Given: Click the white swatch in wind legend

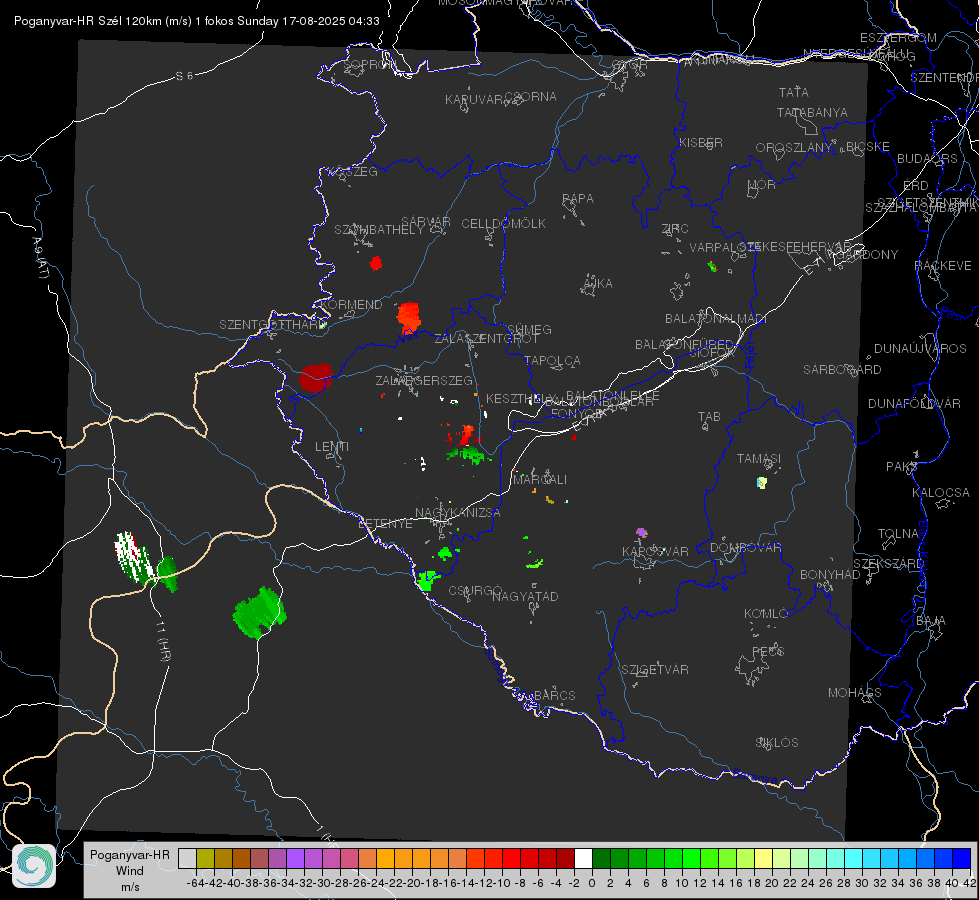Looking at the screenshot, I should coord(583,858).
